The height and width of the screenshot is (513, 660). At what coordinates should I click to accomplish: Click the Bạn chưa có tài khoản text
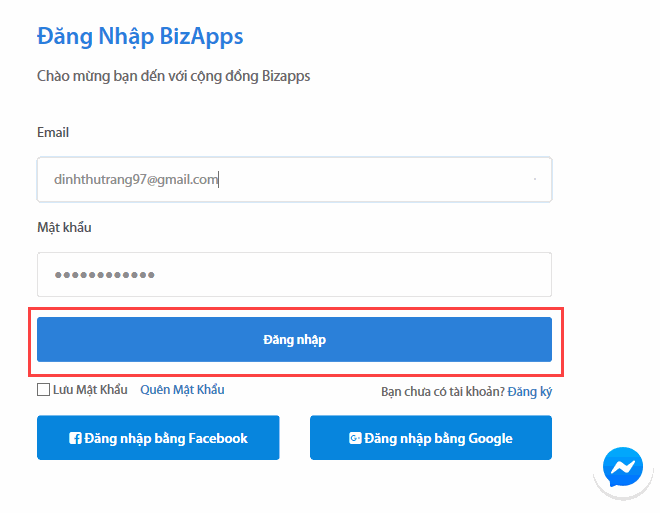coord(442,392)
